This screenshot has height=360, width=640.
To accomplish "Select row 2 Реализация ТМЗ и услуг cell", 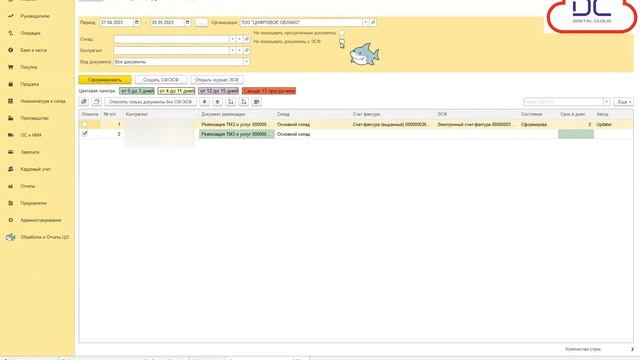I will (237, 134).
